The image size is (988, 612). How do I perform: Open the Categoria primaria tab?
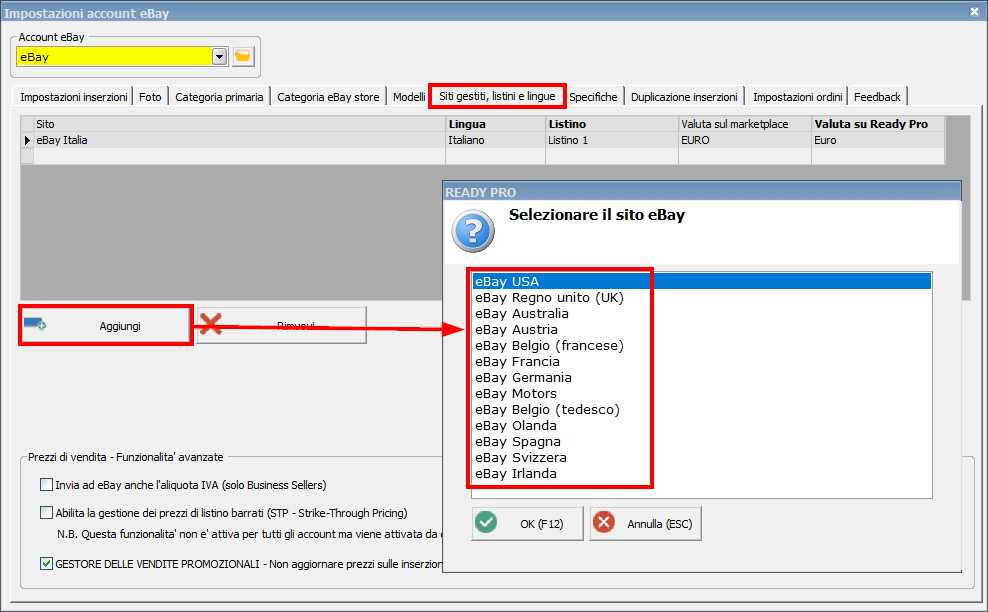pyautogui.click(x=219, y=97)
